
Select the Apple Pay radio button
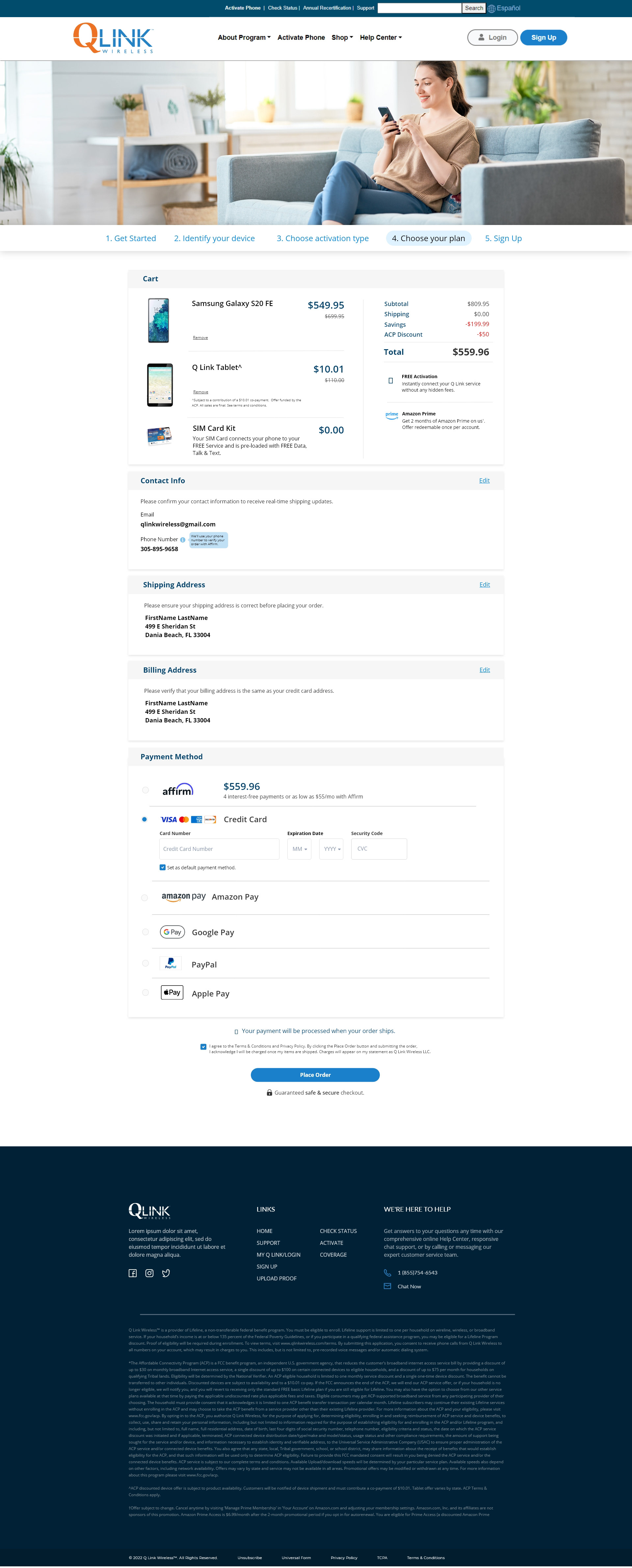pyautogui.click(x=145, y=992)
